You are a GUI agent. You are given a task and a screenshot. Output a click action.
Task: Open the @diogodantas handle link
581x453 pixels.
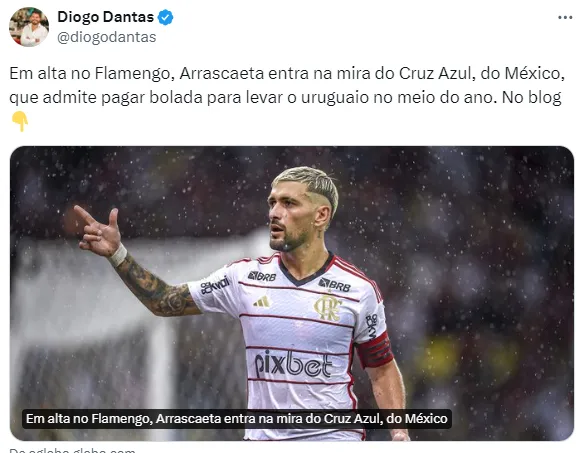click(107, 37)
